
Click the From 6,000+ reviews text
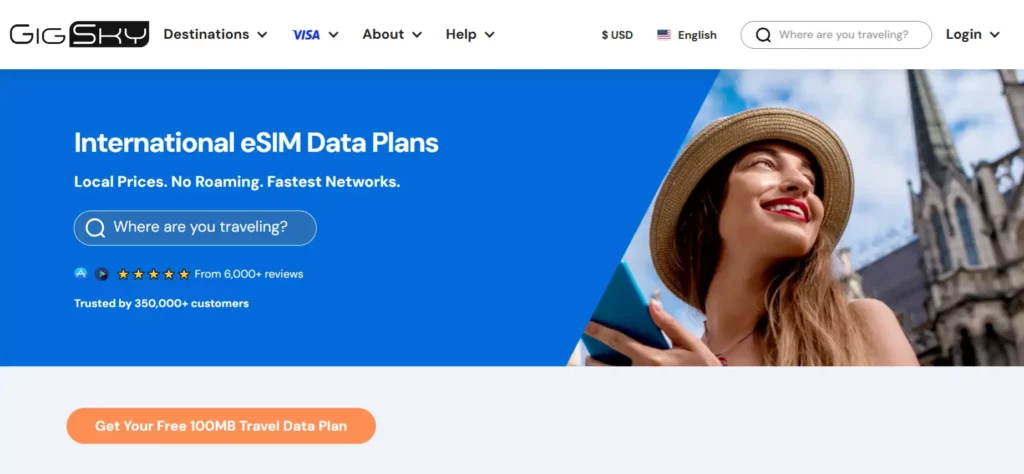click(249, 274)
